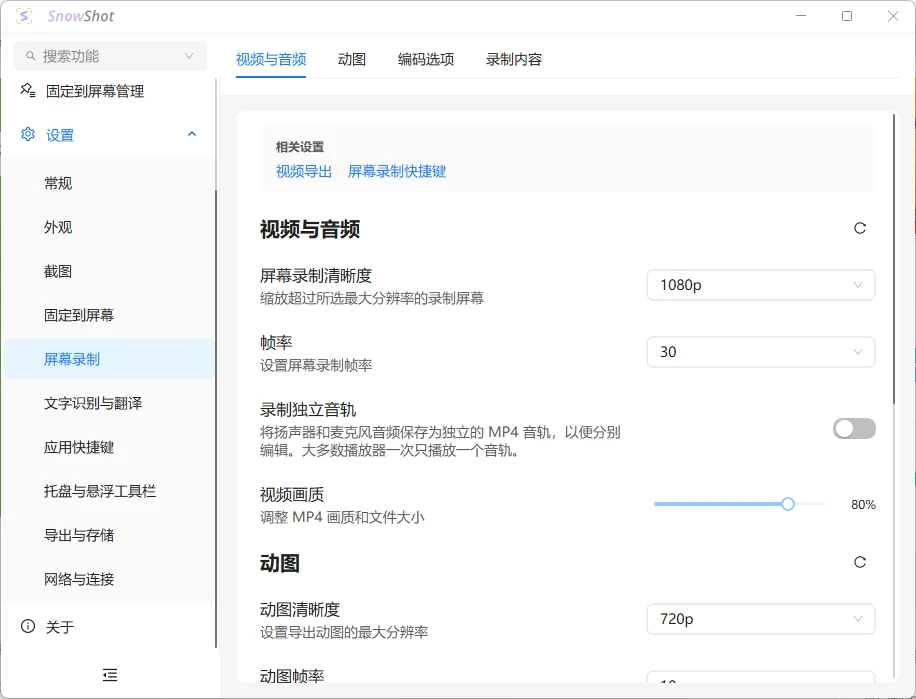The image size is (916, 699).
Task: Select 网络与连接 settings item
Action: point(109,579)
